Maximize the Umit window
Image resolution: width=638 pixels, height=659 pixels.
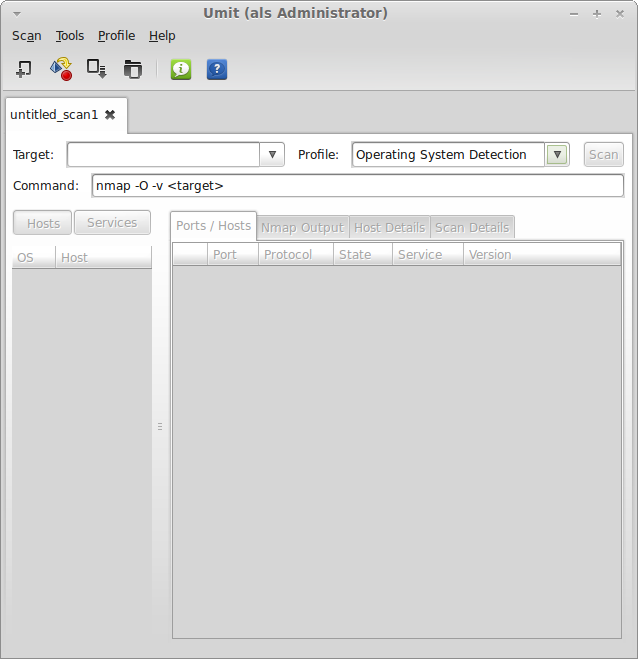click(597, 14)
